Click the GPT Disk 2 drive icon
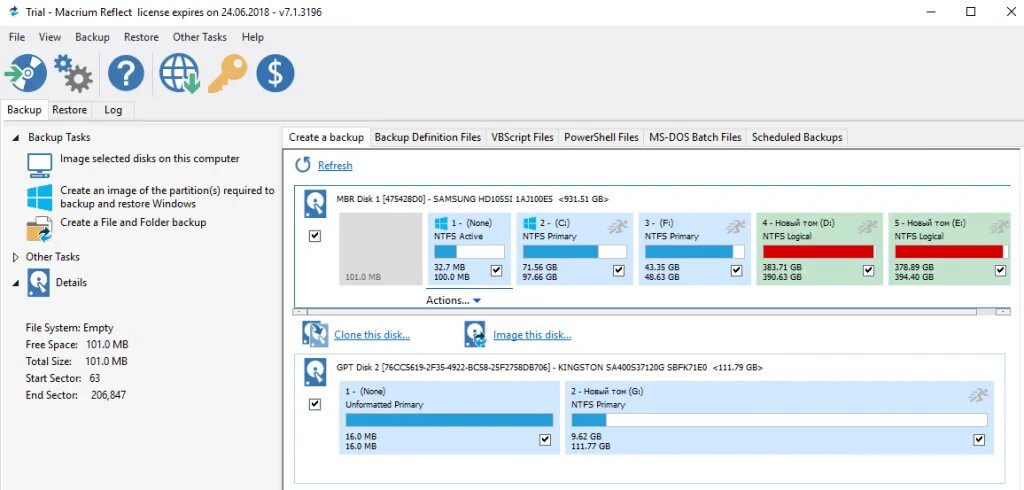Screen dimensions: 1024x490 coord(315,372)
